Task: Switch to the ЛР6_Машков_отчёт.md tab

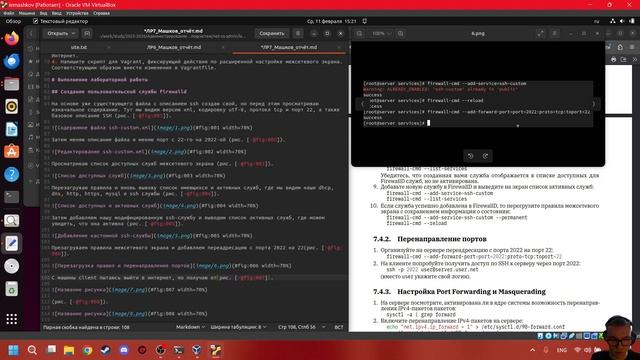Action: tap(174, 47)
